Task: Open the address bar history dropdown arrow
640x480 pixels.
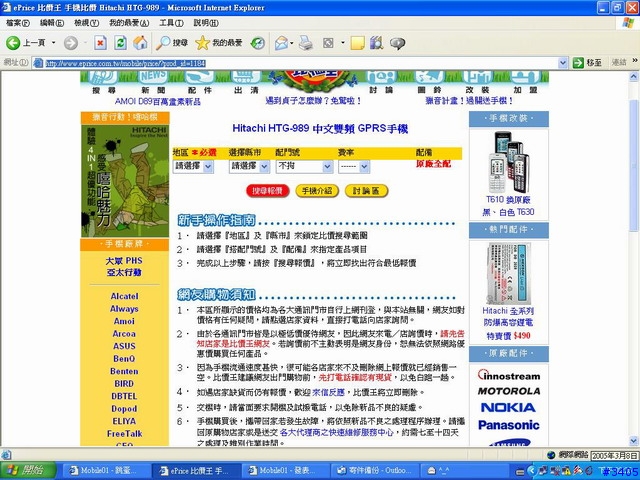Action: coord(563,63)
